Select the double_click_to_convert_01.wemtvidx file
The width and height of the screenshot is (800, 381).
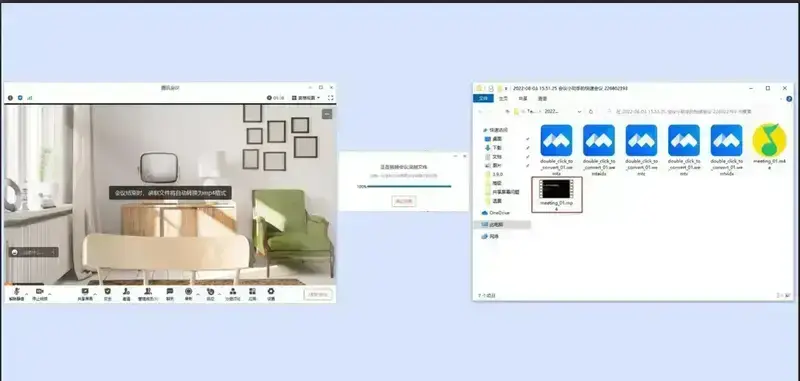click(727, 149)
